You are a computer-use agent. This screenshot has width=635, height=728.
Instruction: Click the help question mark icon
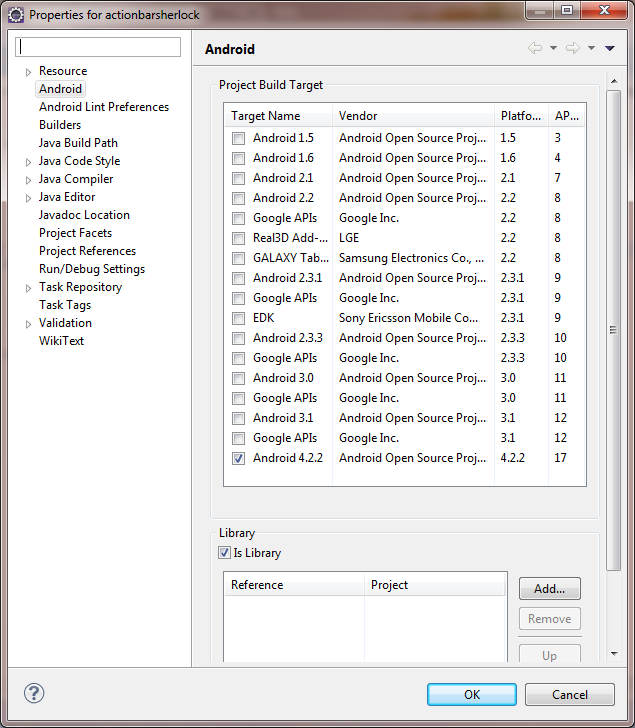click(34, 694)
